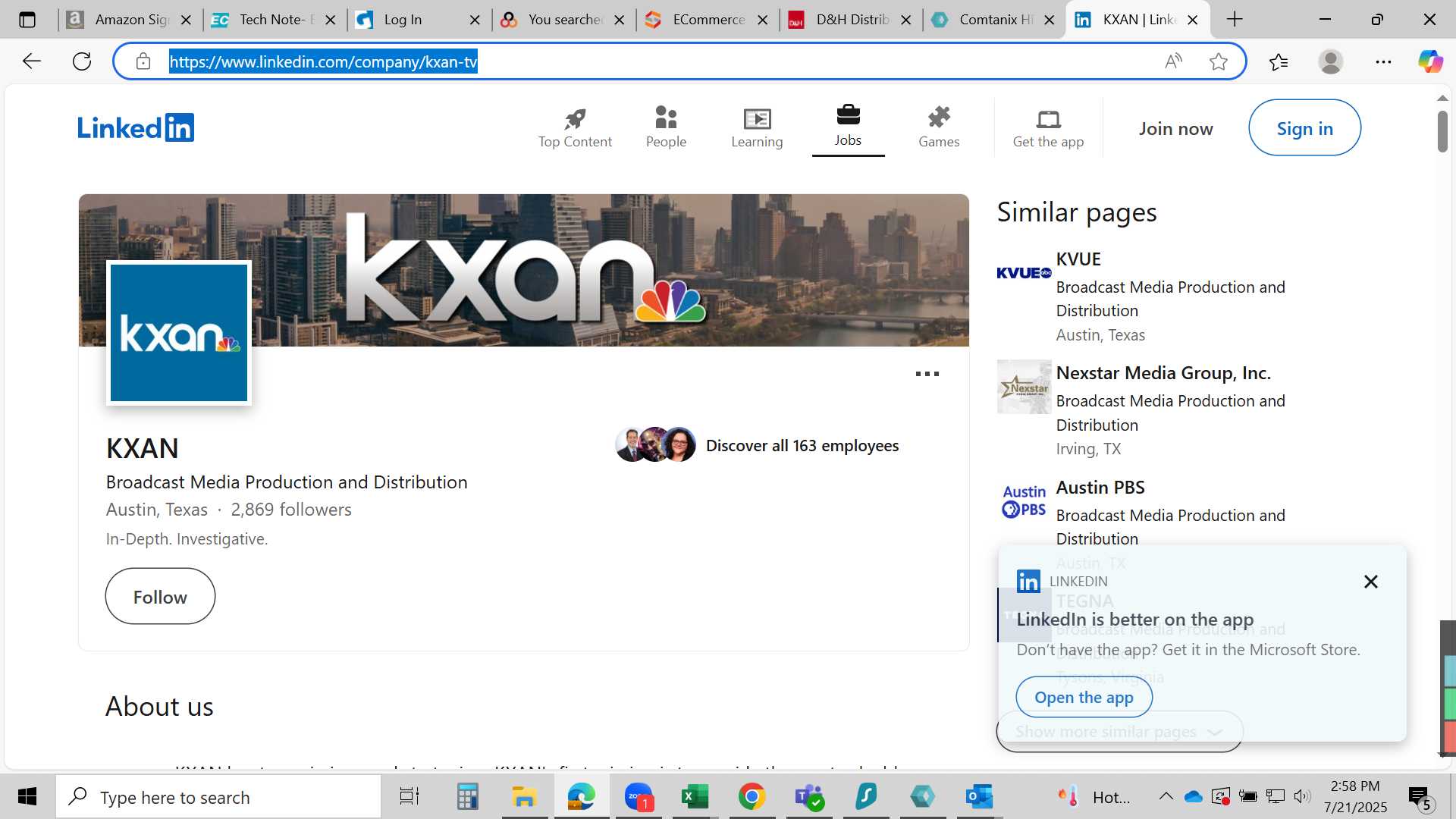1456x819 pixels.
Task: Add page to favorites star icon
Action: [1219, 61]
